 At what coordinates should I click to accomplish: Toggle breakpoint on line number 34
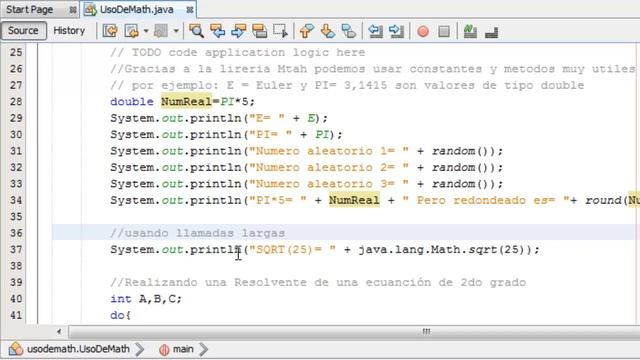pyautogui.click(x=16, y=200)
